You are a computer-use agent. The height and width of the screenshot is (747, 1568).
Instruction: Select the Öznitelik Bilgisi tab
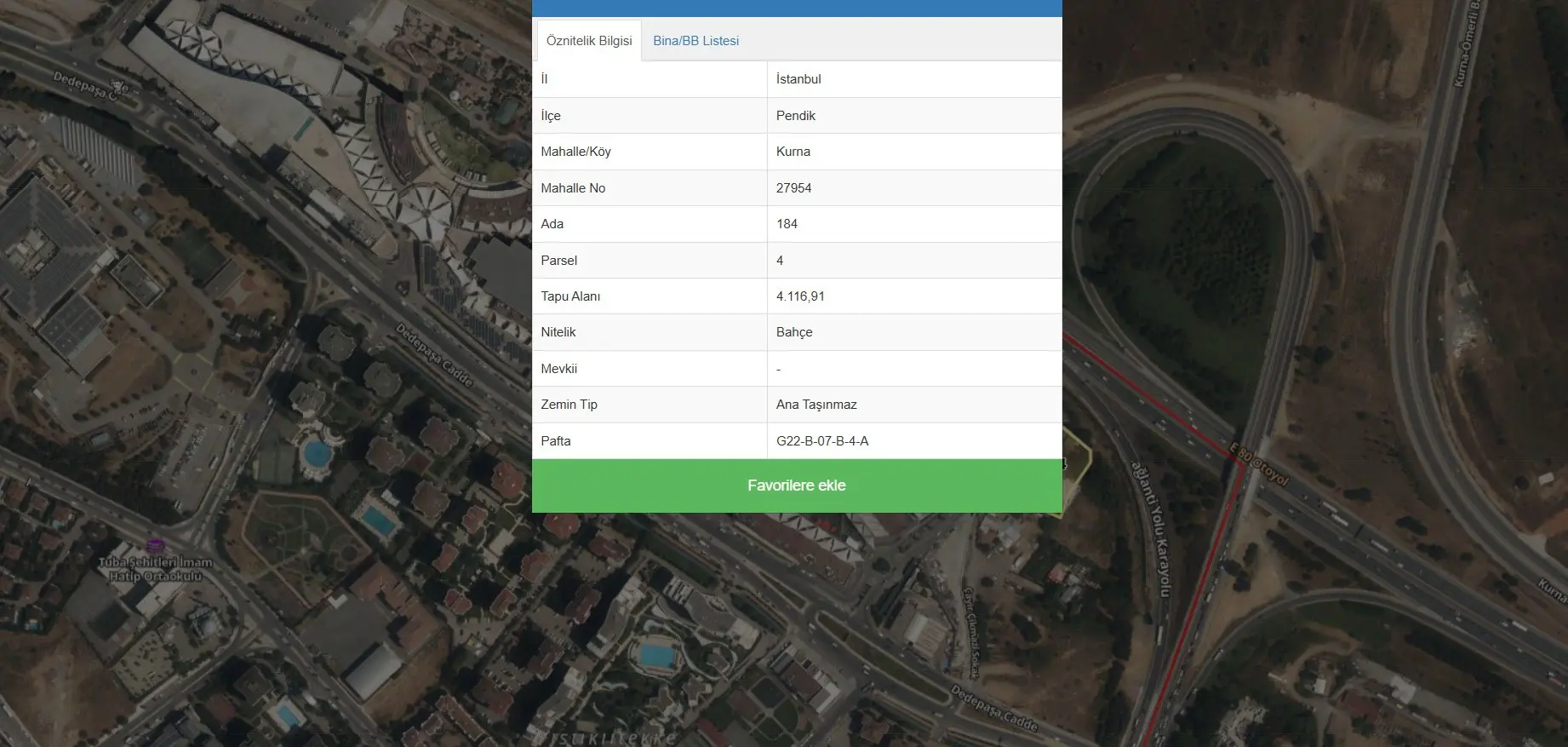click(x=589, y=41)
